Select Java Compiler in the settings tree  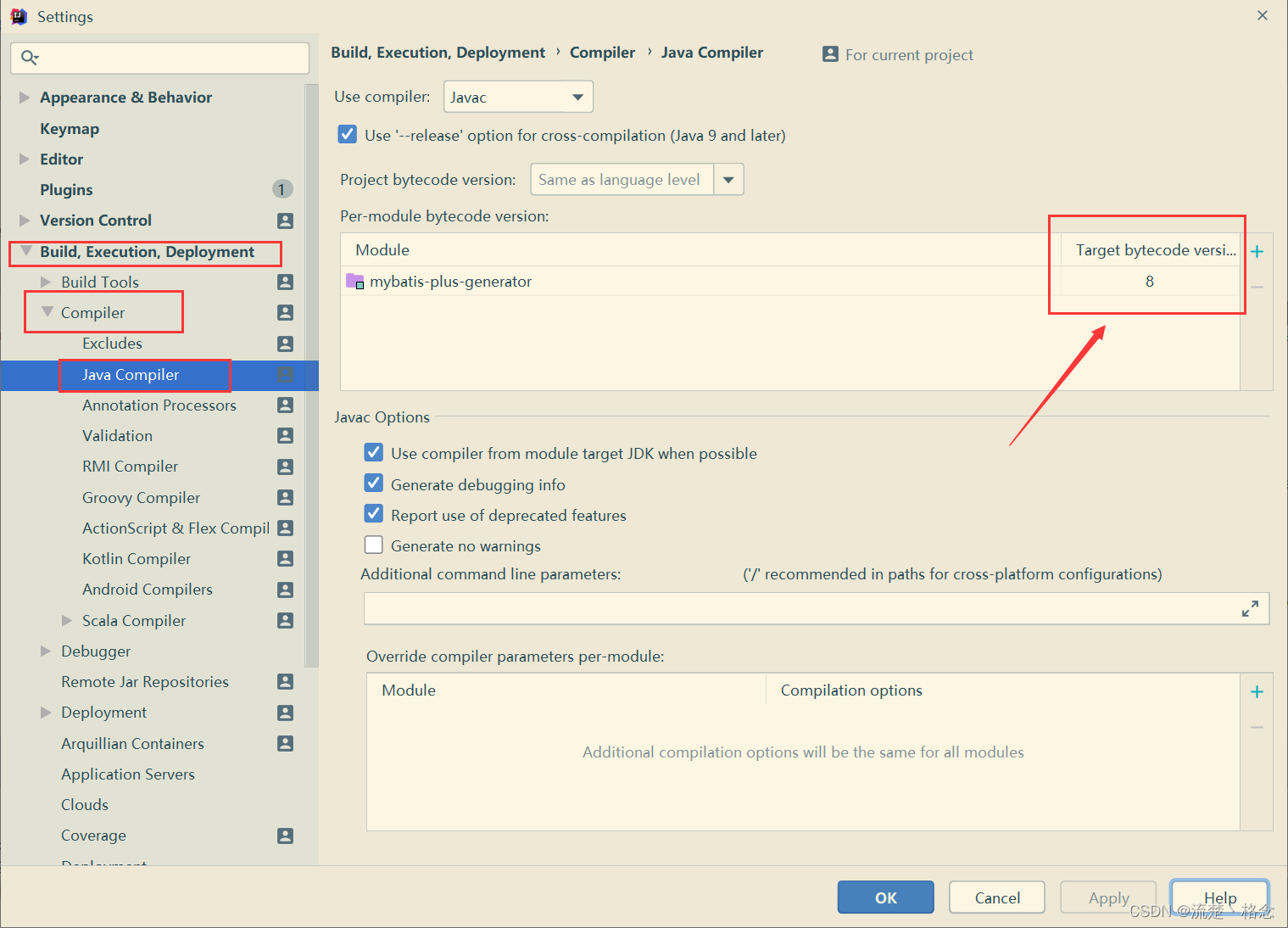tap(131, 375)
